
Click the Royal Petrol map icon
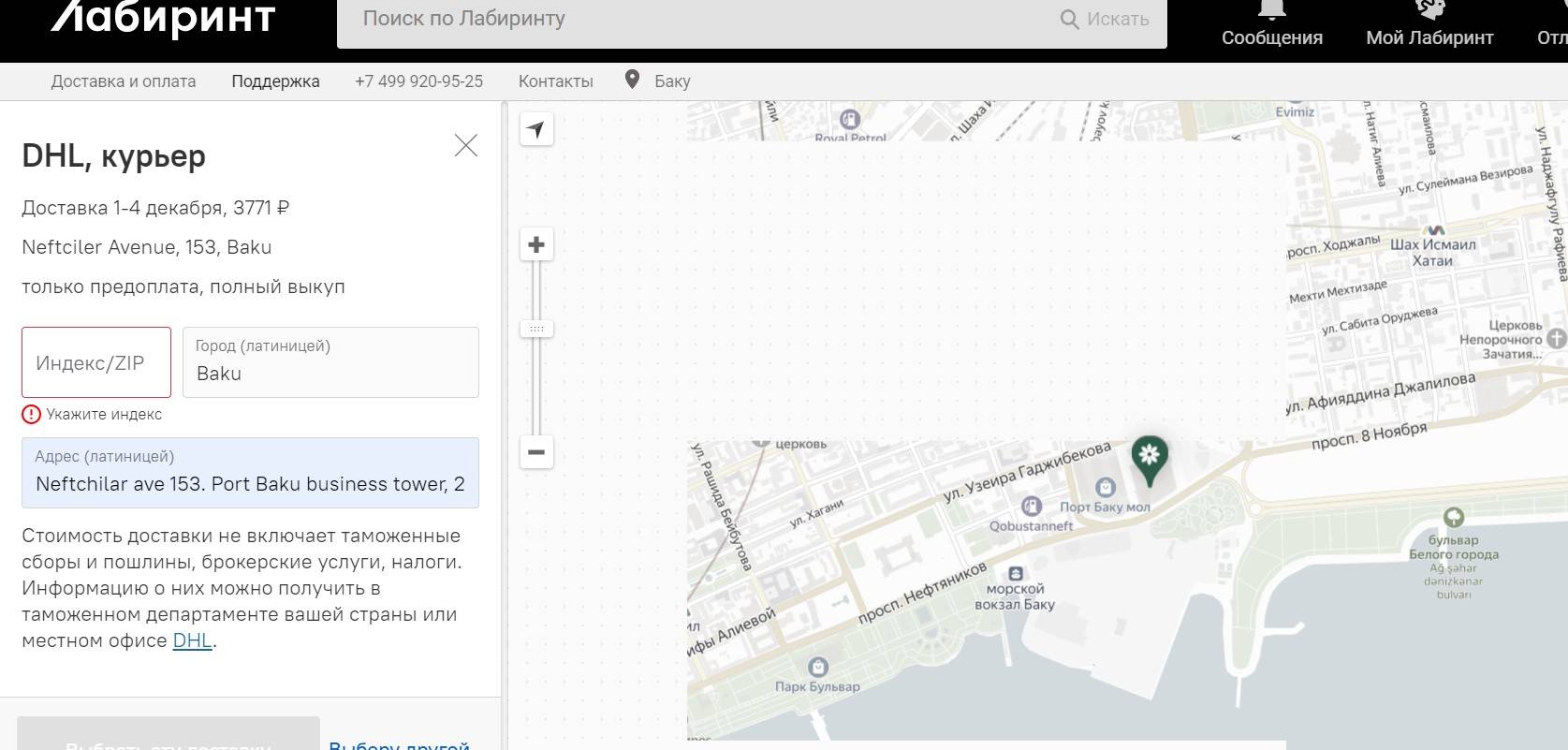point(850,119)
